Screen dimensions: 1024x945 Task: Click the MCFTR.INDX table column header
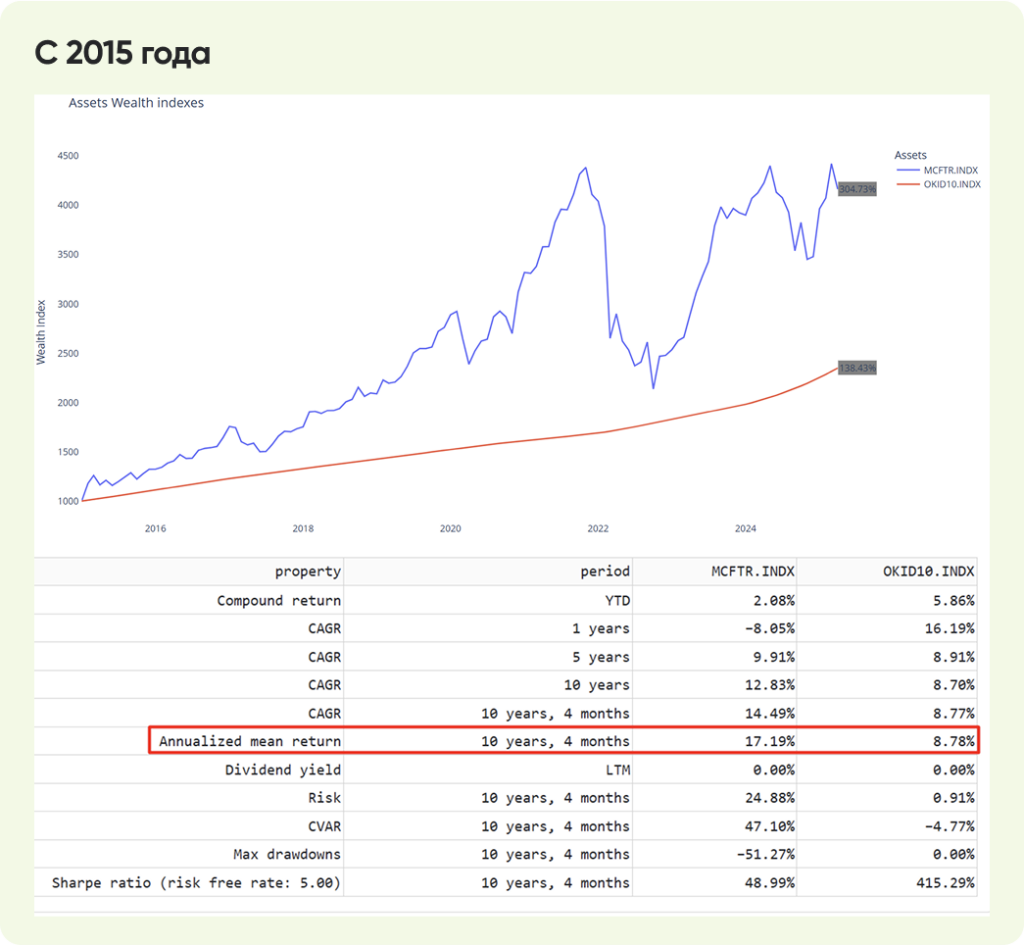point(753,571)
